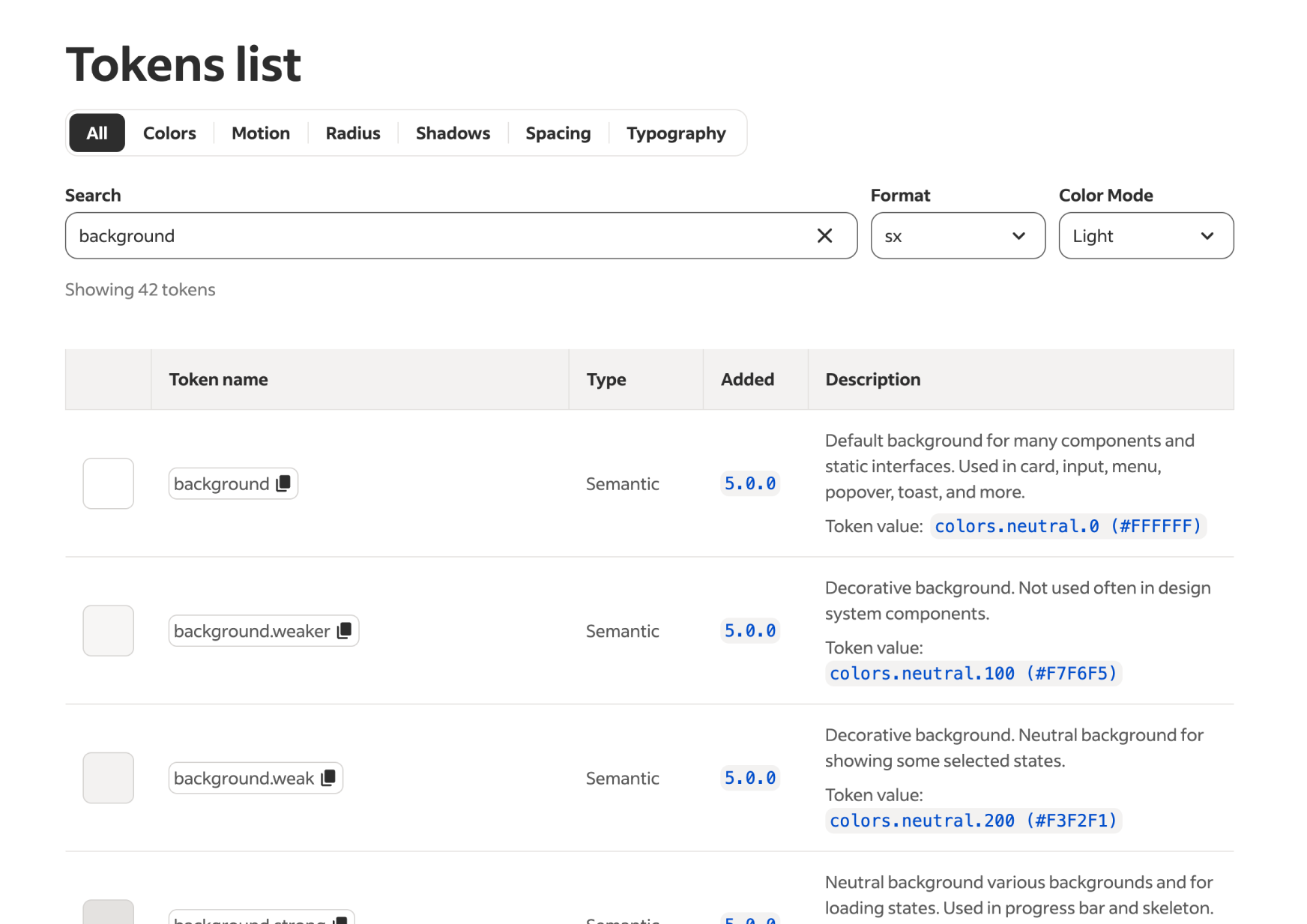
Task: Open the Format dropdown showing sx
Action: 958,235
